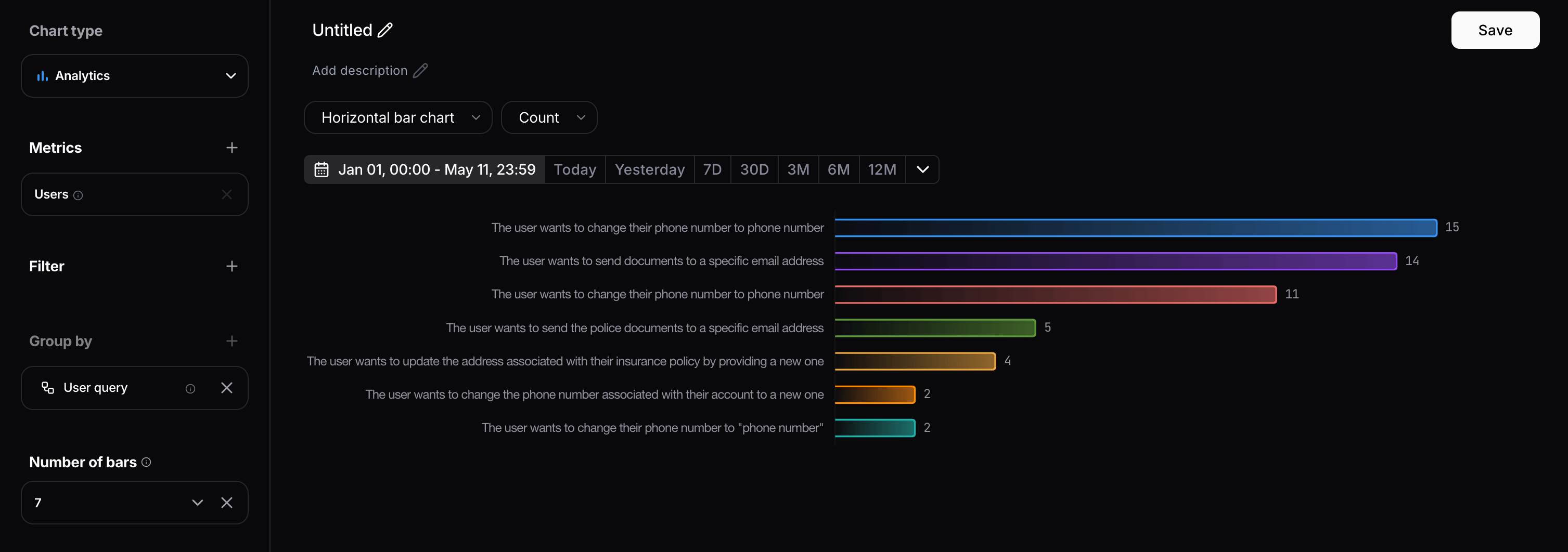Image resolution: width=1568 pixels, height=552 pixels.
Task: Add a new filter with plus icon
Action: point(232,266)
